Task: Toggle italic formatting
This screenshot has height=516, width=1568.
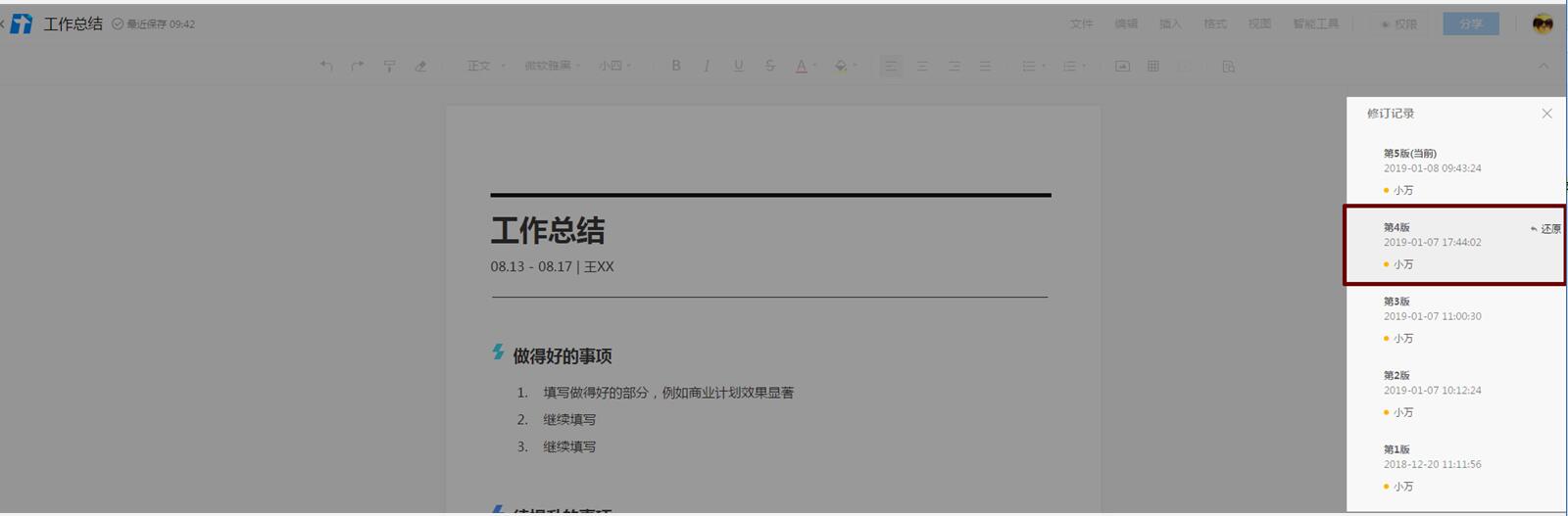Action: click(707, 66)
